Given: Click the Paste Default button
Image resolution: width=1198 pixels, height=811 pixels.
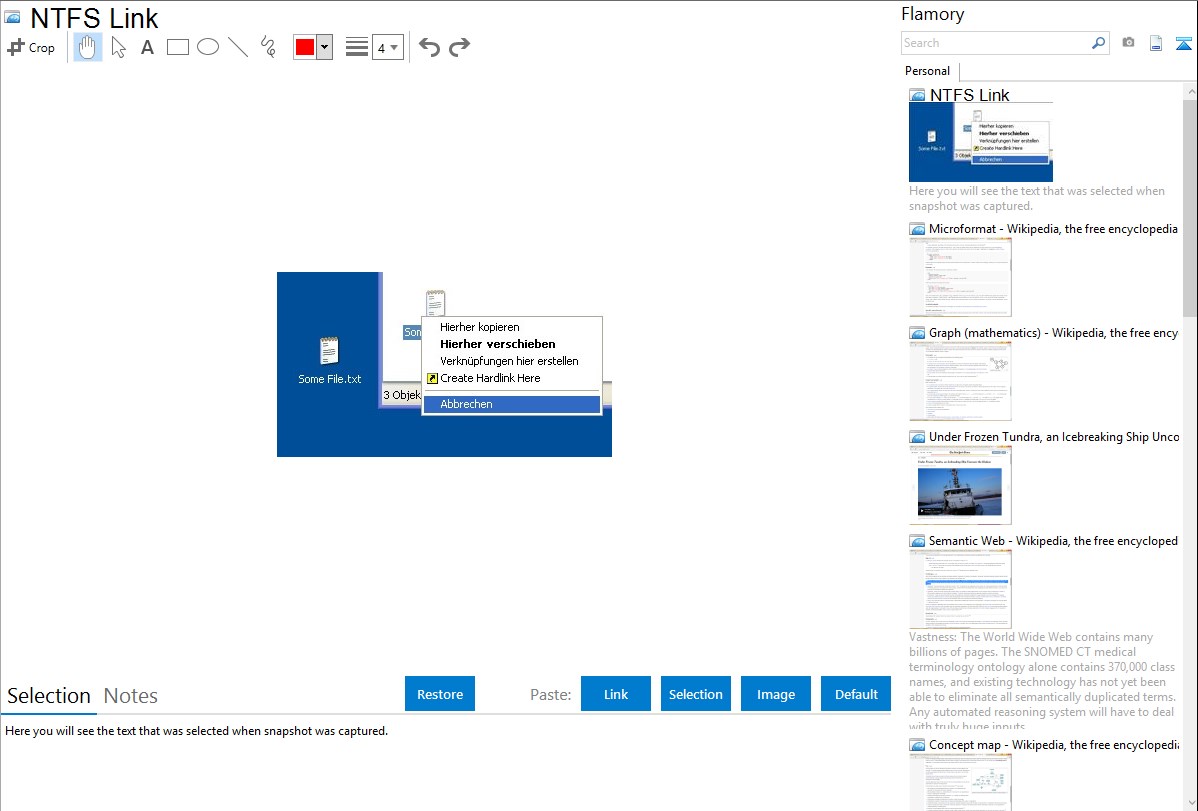Looking at the screenshot, I should (856, 694).
